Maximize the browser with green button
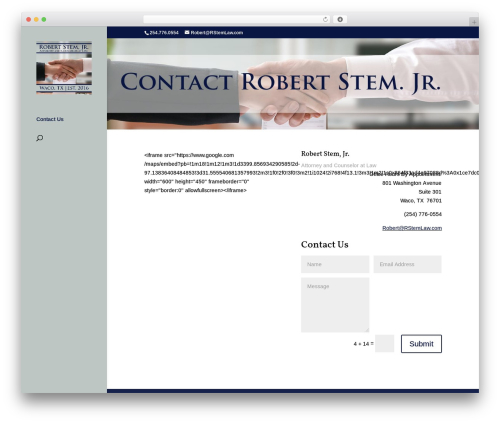Viewport: 500px width, 423px height. coord(44,19)
